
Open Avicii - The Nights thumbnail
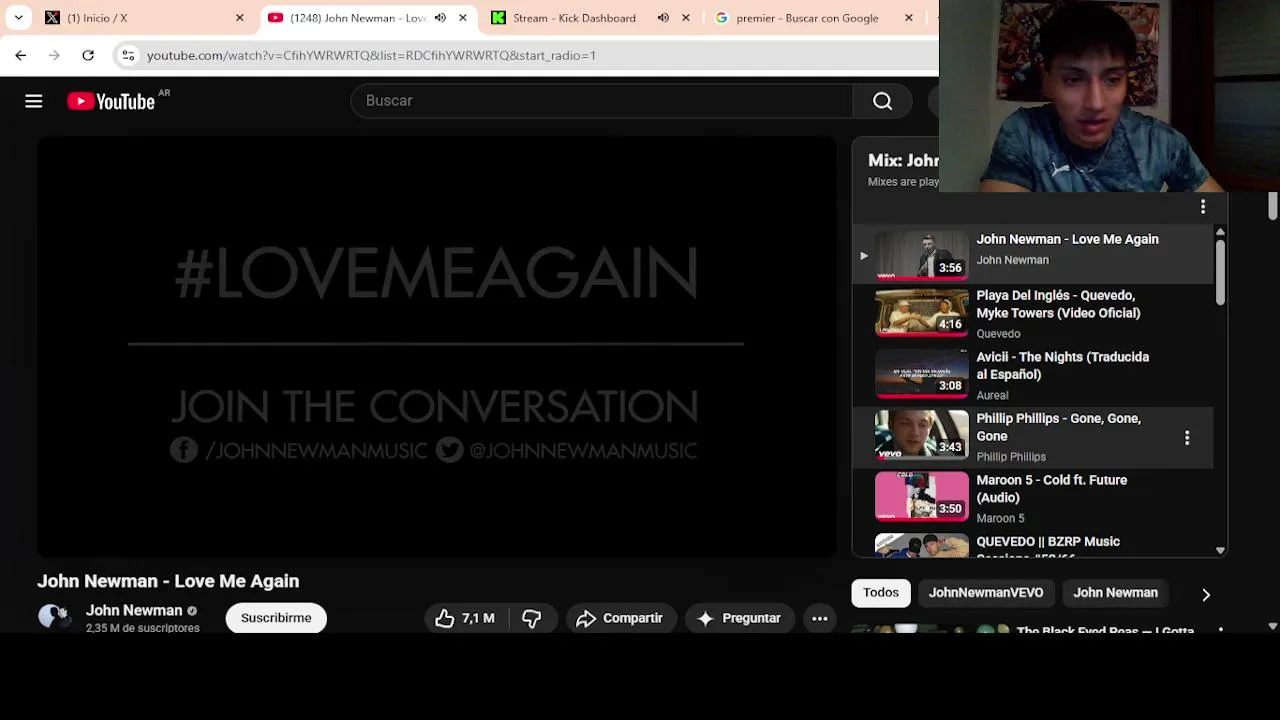tap(922, 375)
